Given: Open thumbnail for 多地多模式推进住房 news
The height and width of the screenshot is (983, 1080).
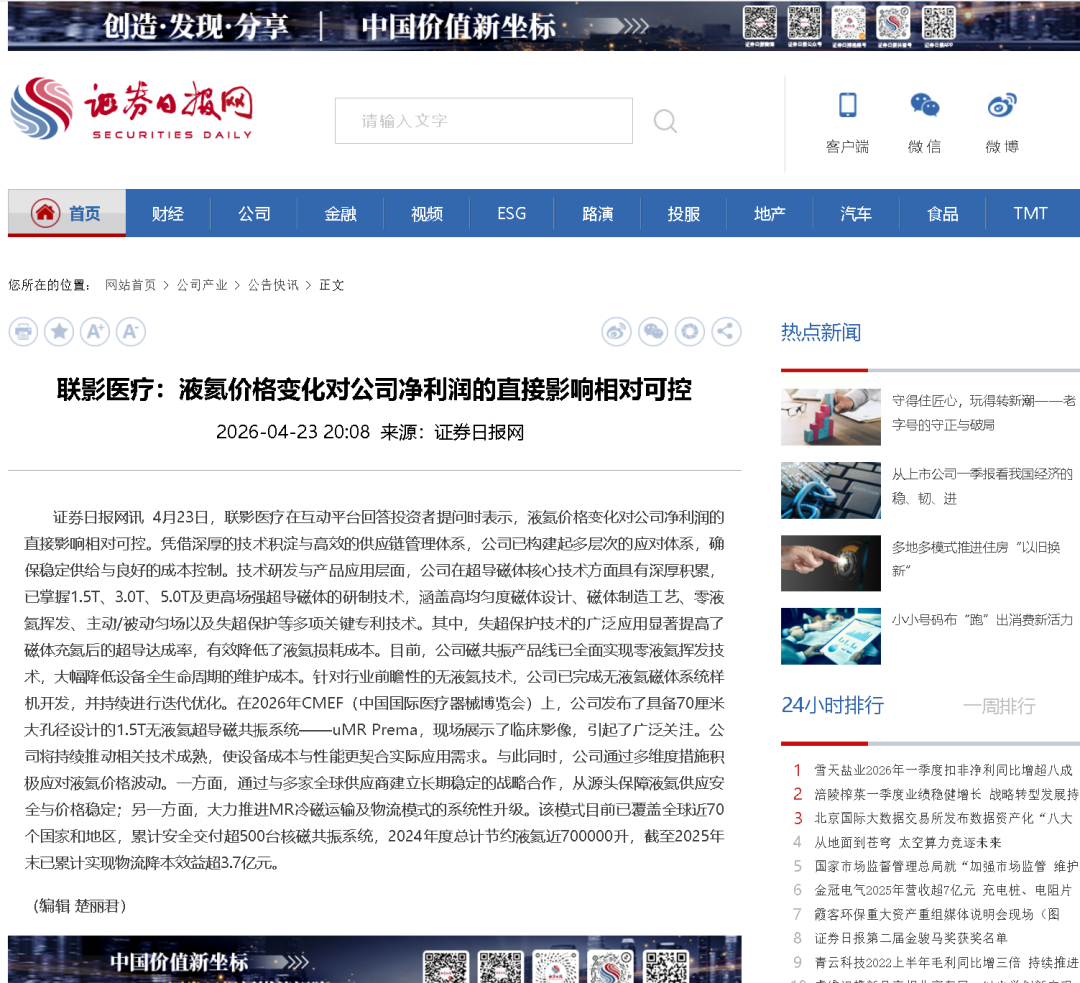Looking at the screenshot, I should pyautogui.click(x=831, y=563).
